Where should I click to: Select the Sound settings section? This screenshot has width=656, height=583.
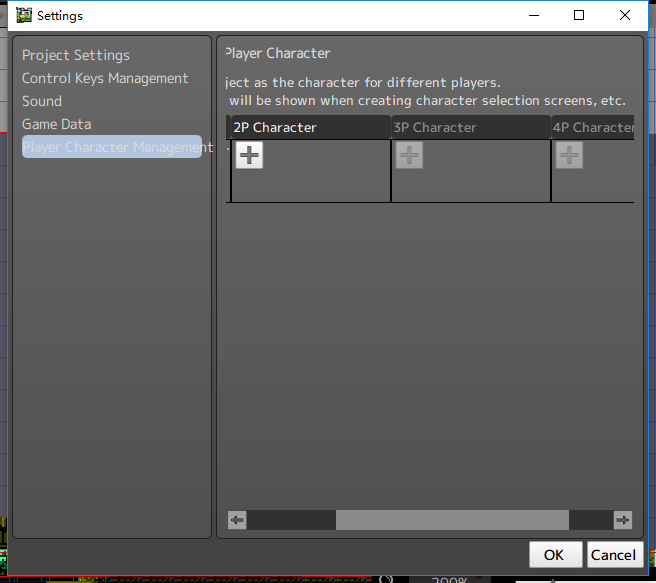(x=42, y=101)
